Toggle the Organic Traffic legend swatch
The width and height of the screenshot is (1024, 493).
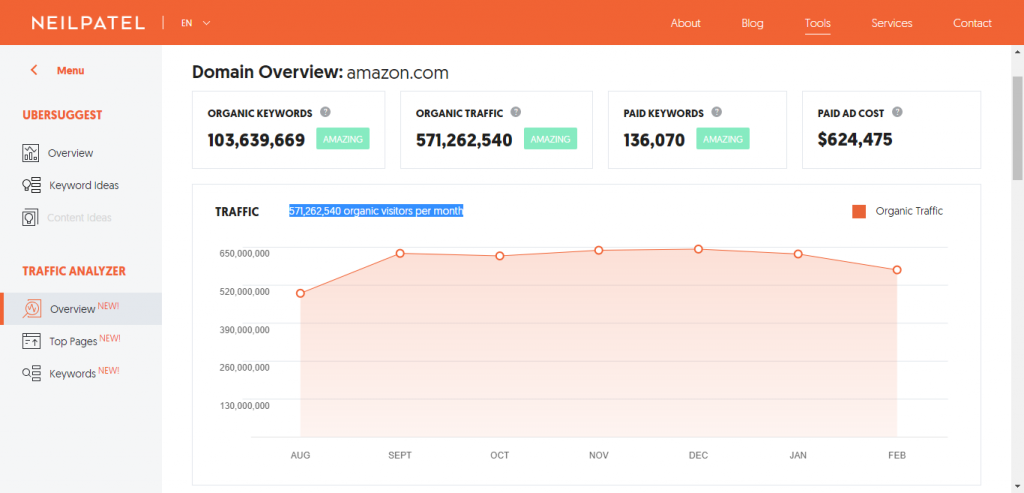click(x=859, y=212)
